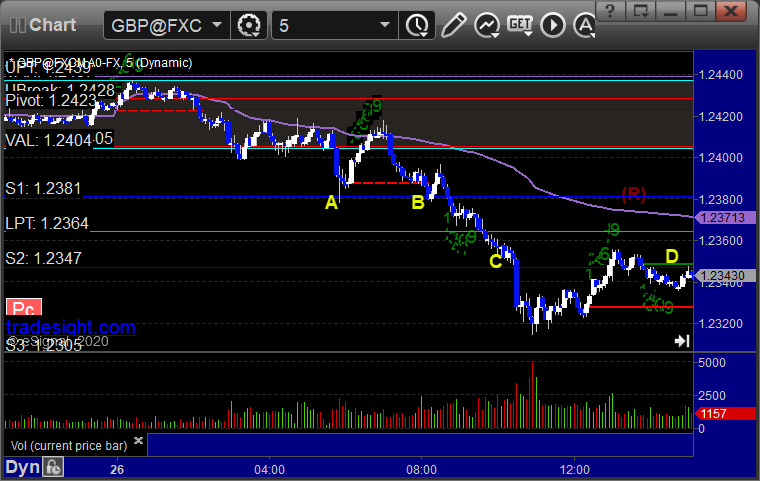Click the 1.23430 current price tag
Screen dimensions: 760x481
tap(725, 275)
